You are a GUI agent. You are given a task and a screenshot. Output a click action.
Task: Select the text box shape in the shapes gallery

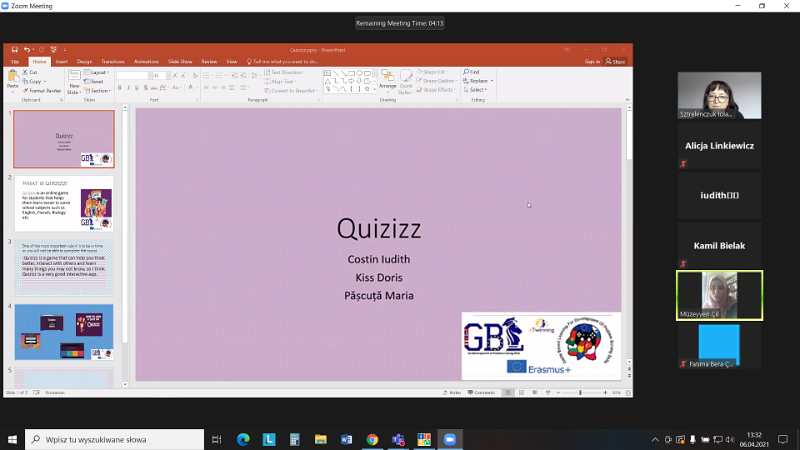point(328,73)
